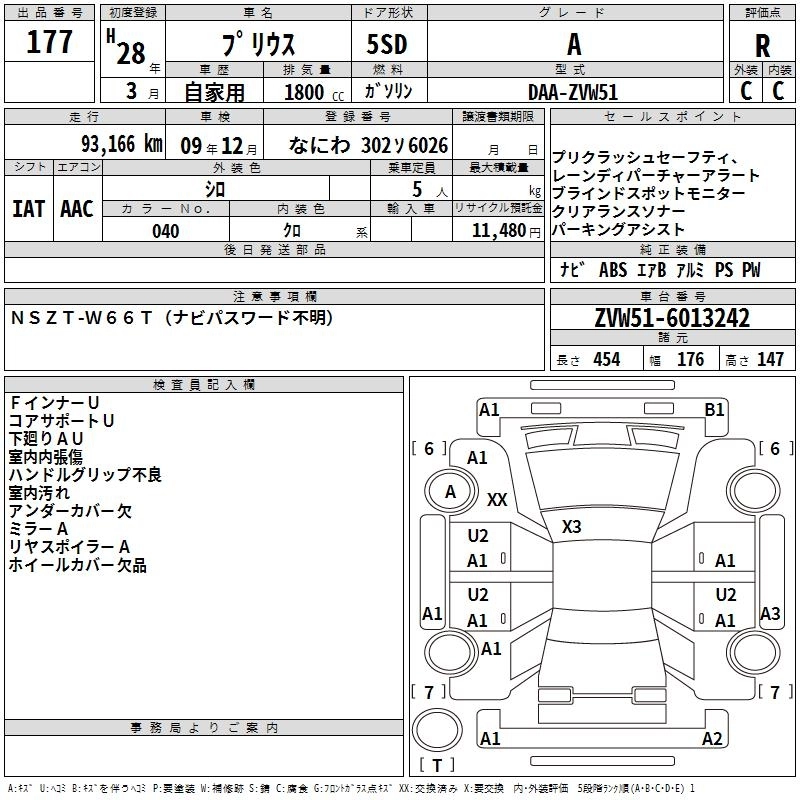Select model code DAA-ZVW51
Image resolution: width=800 pixels, height=800 pixels.
pyautogui.click(x=574, y=91)
